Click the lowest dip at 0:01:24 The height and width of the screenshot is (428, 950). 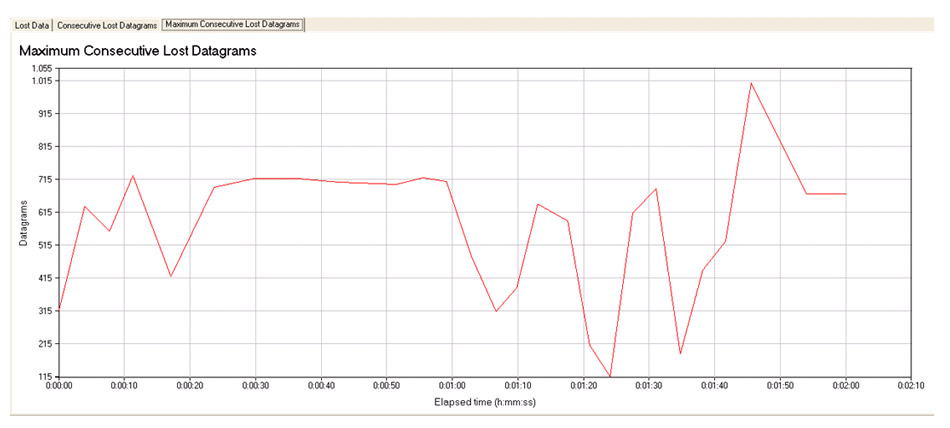(611, 376)
